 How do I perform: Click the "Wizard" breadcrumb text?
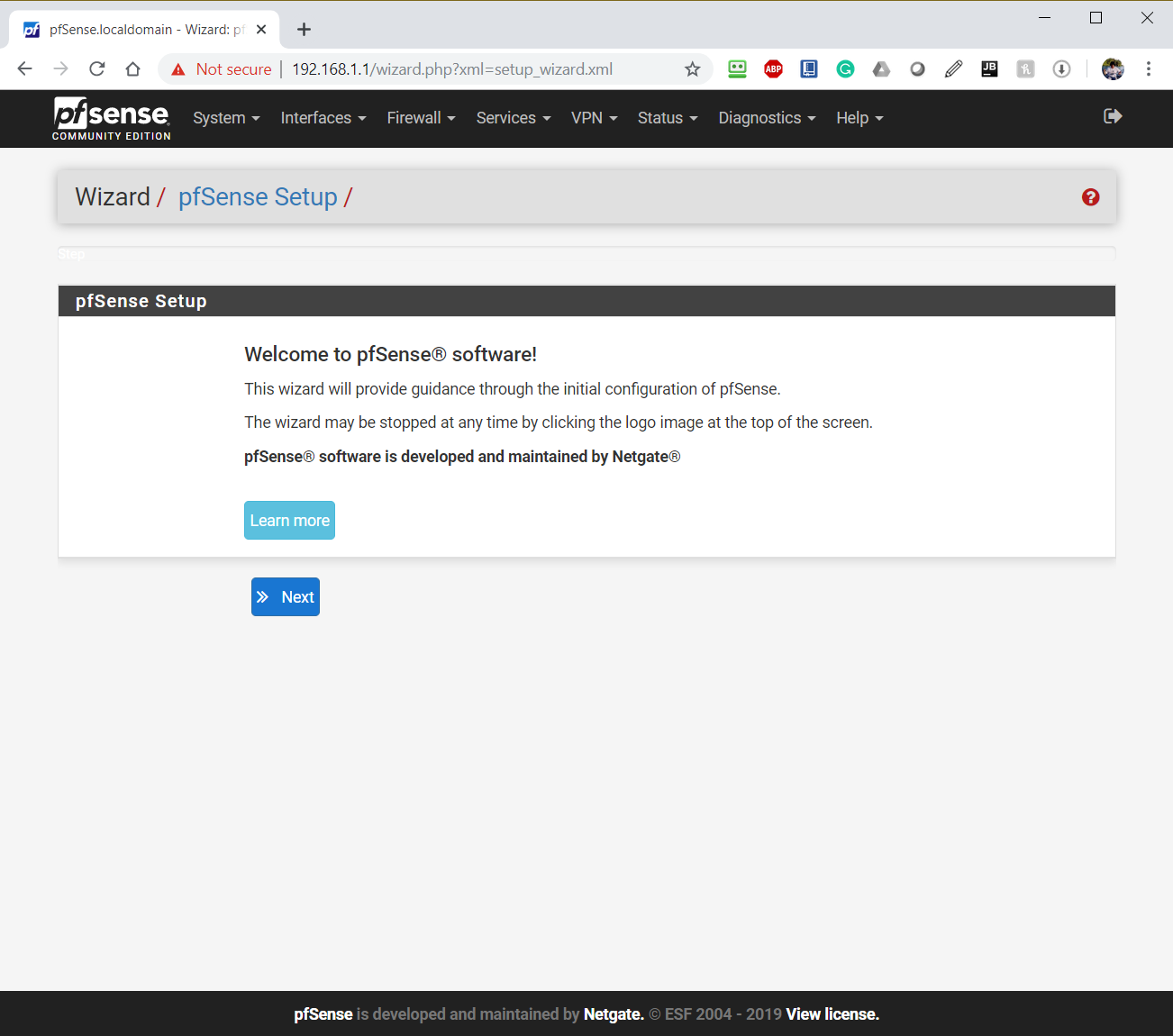[x=113, y=197]
